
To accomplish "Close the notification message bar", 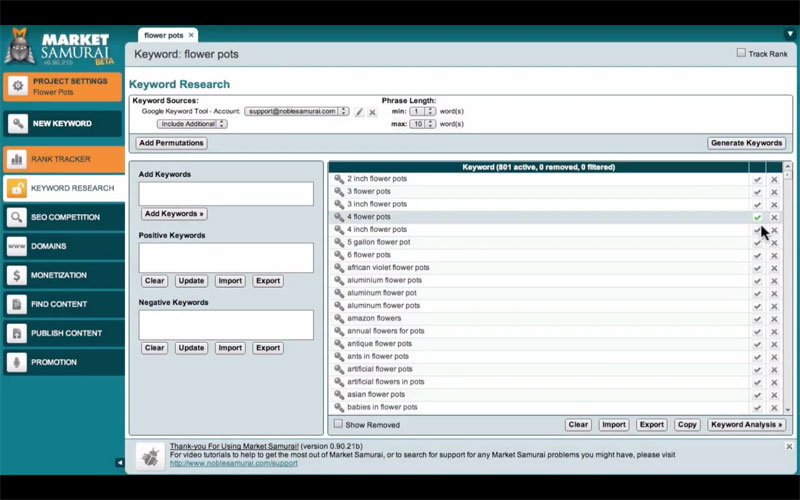I will tap(789, 446).
